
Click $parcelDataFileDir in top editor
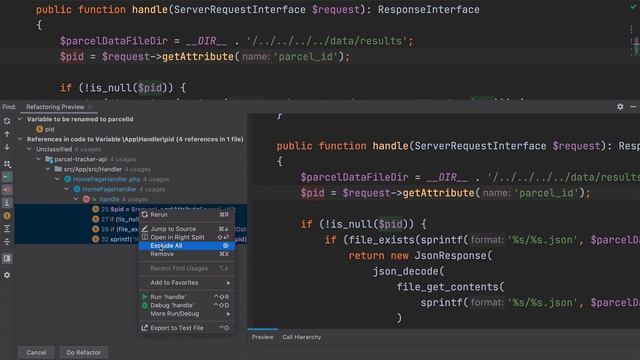[x=113, y=41]
